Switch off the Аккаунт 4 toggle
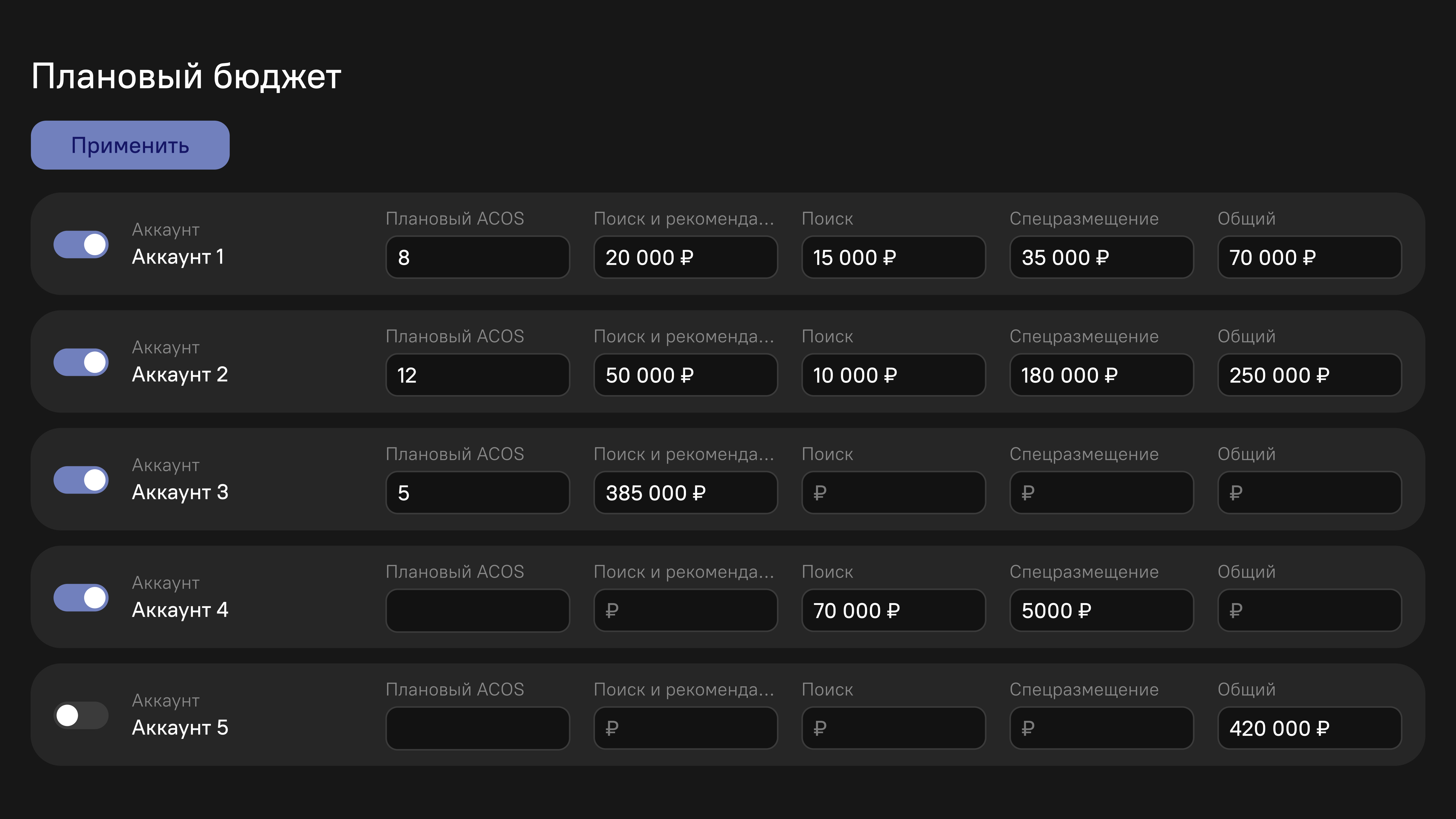 [81, 597]
